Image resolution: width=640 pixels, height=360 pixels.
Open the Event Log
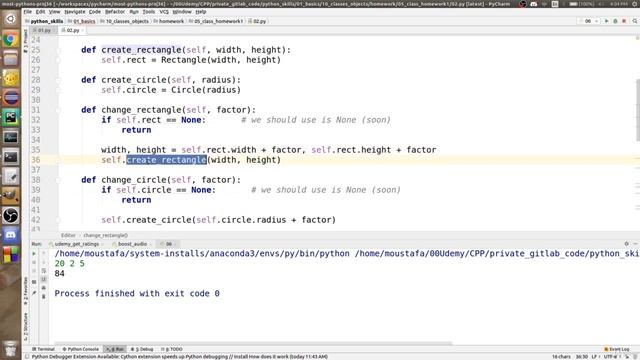(617, 349)
